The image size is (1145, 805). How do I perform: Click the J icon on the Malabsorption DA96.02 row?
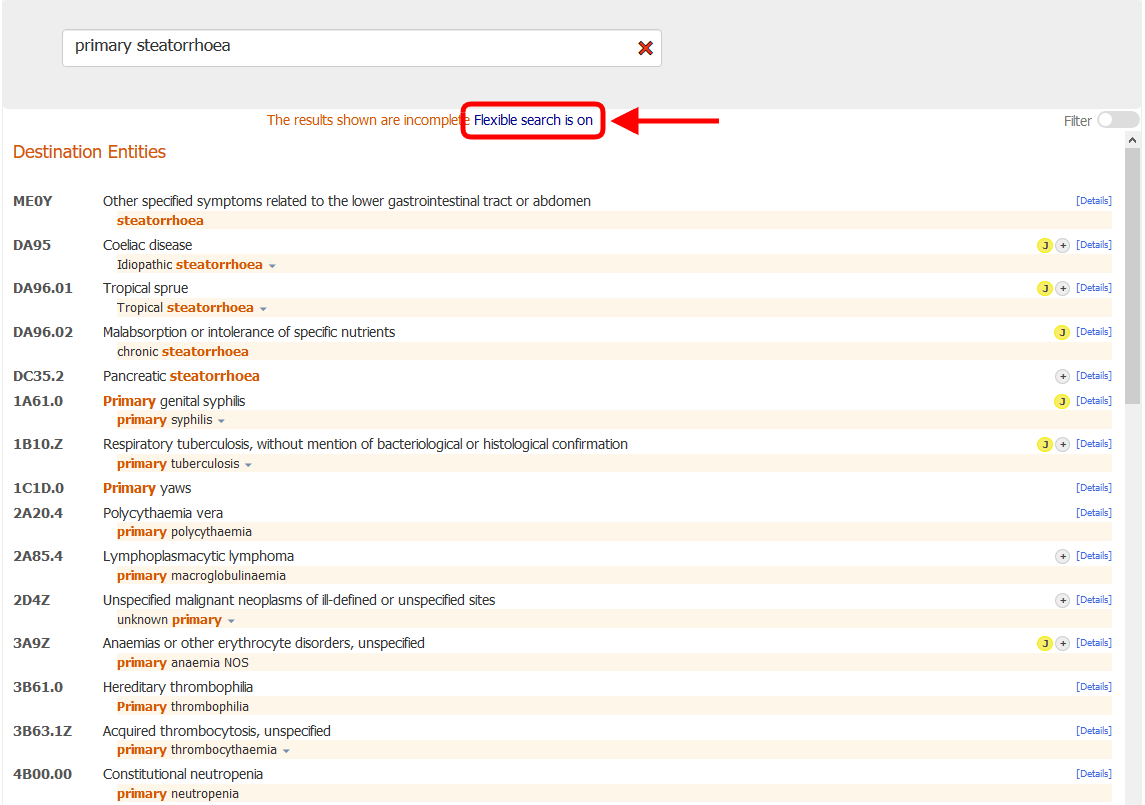point(1062,331)
